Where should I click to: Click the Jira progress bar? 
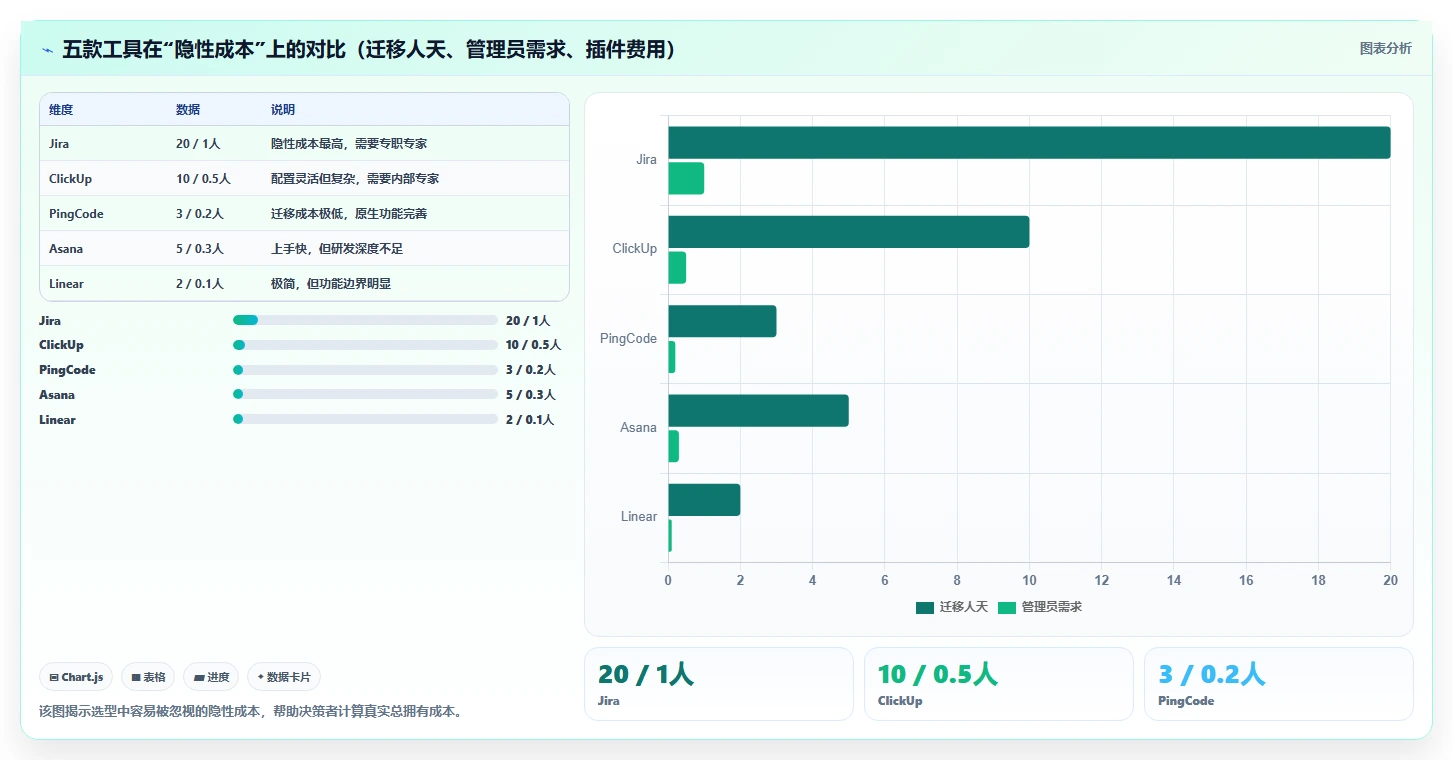[365, 320]
